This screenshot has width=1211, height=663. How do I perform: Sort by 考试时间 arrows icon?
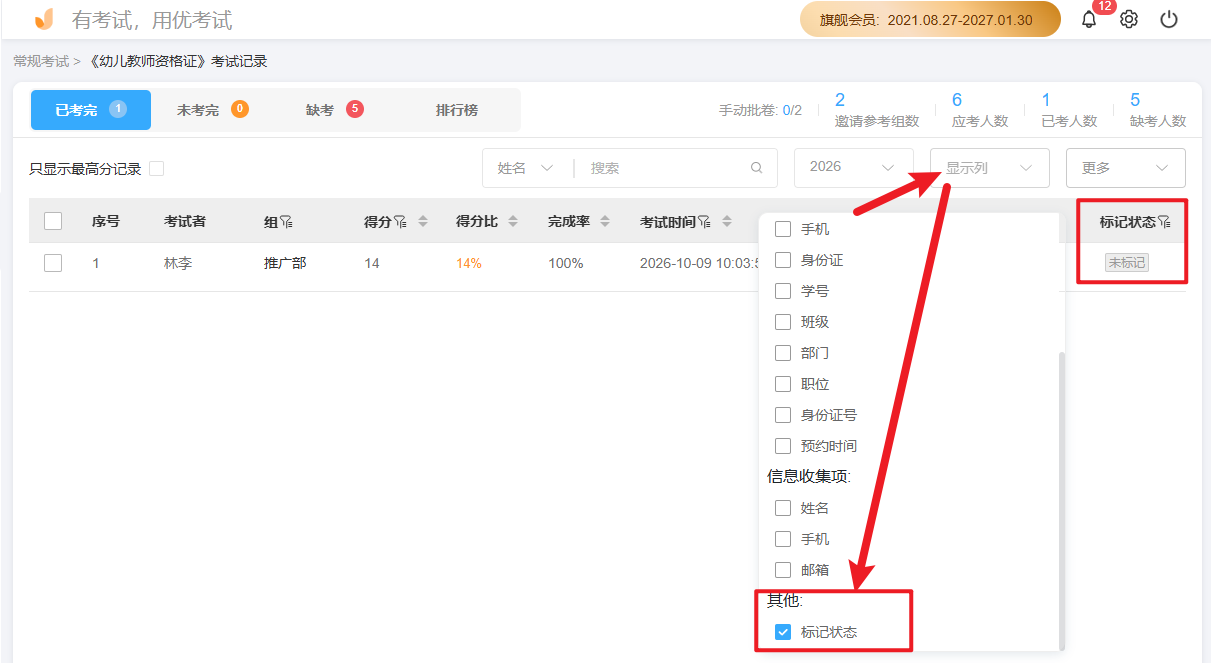[726, 222]
